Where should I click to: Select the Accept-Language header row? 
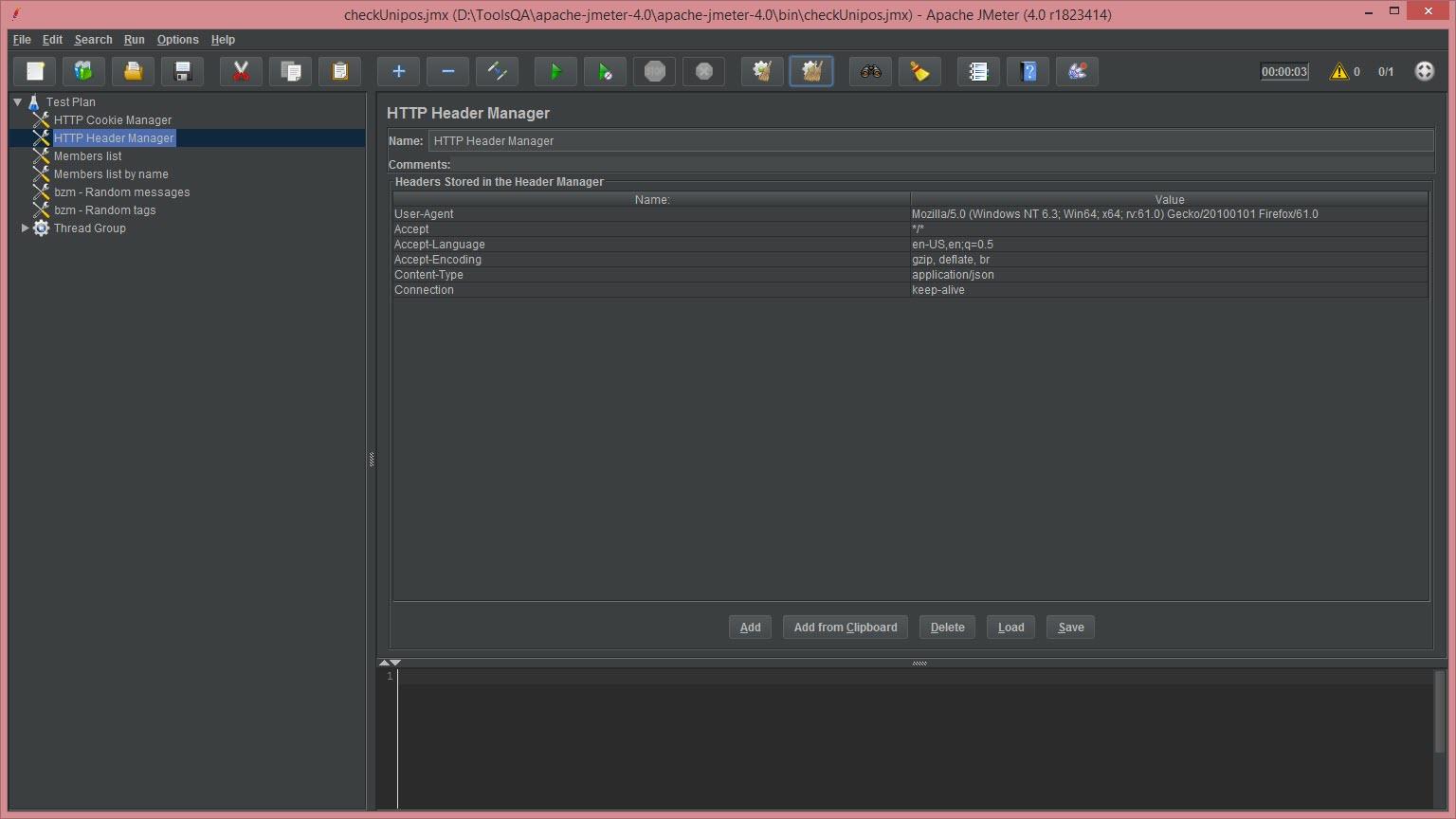click(911, 245)
